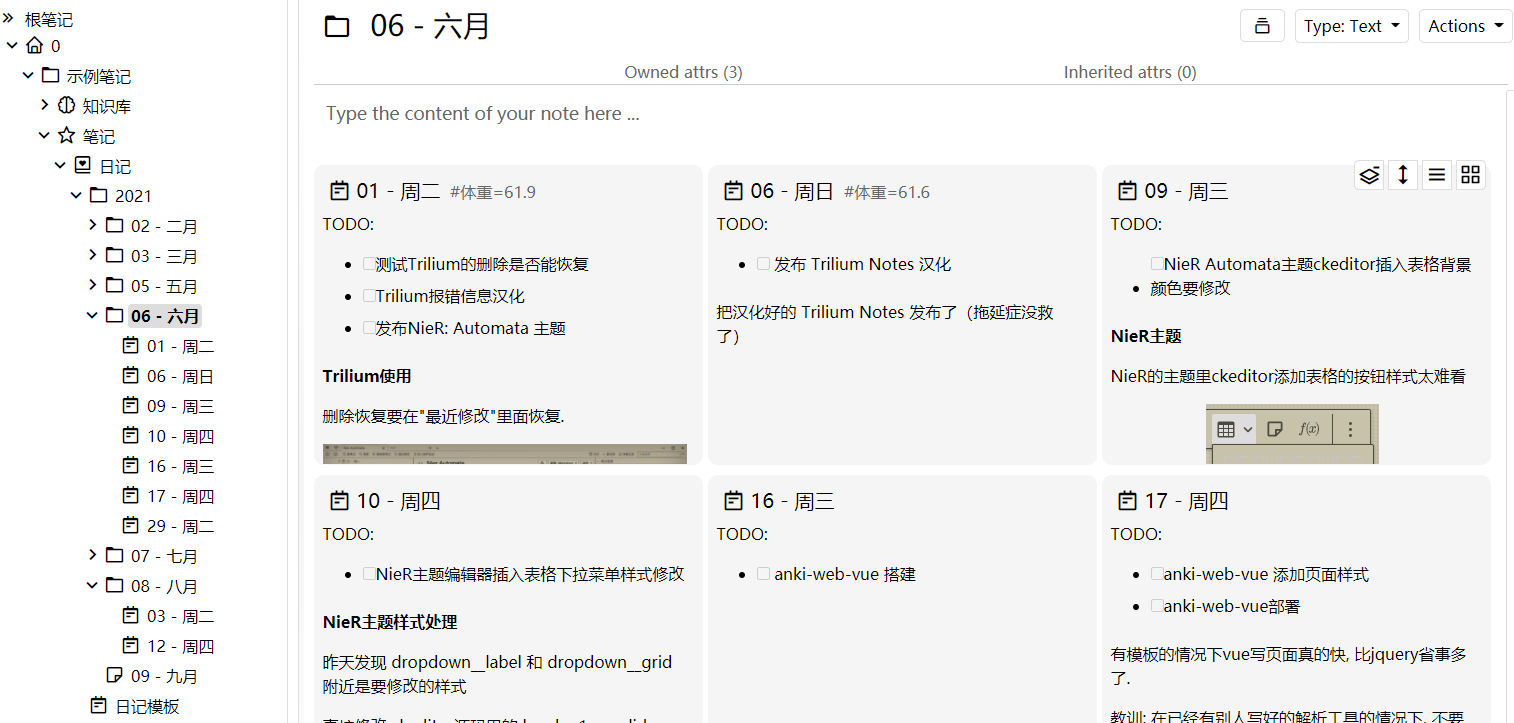
Task: Click the home icon beside note 0
Action: tap(35, 46)
